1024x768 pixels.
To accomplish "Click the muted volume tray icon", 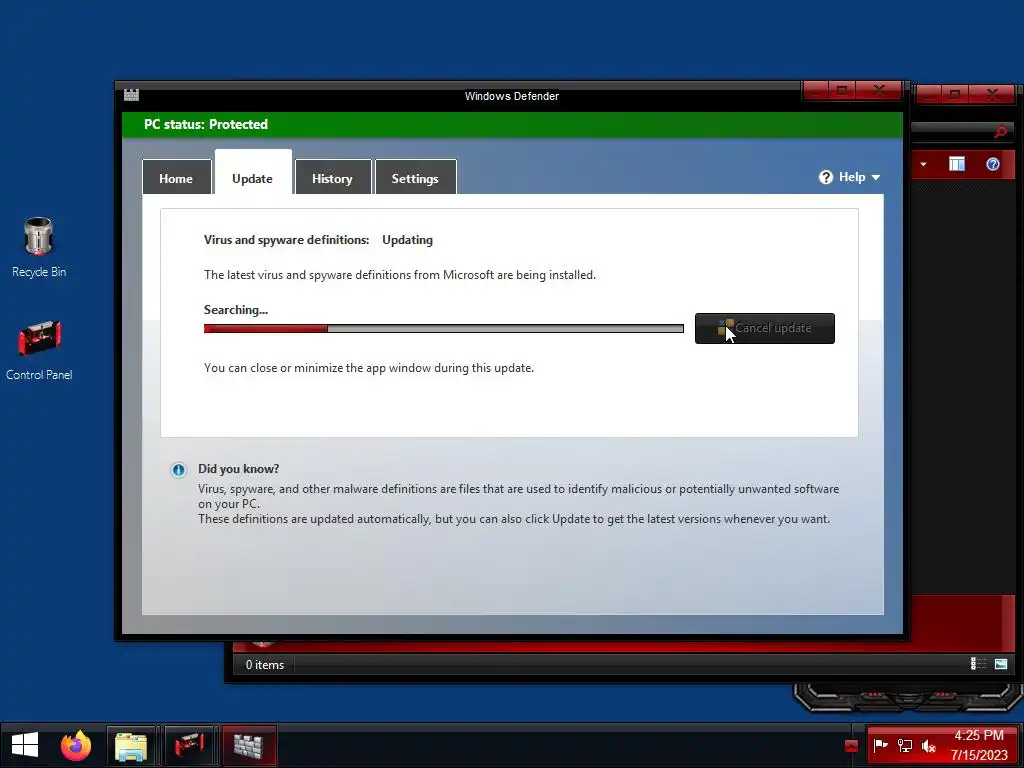I will pyautogui.click(x=928, y=745).
